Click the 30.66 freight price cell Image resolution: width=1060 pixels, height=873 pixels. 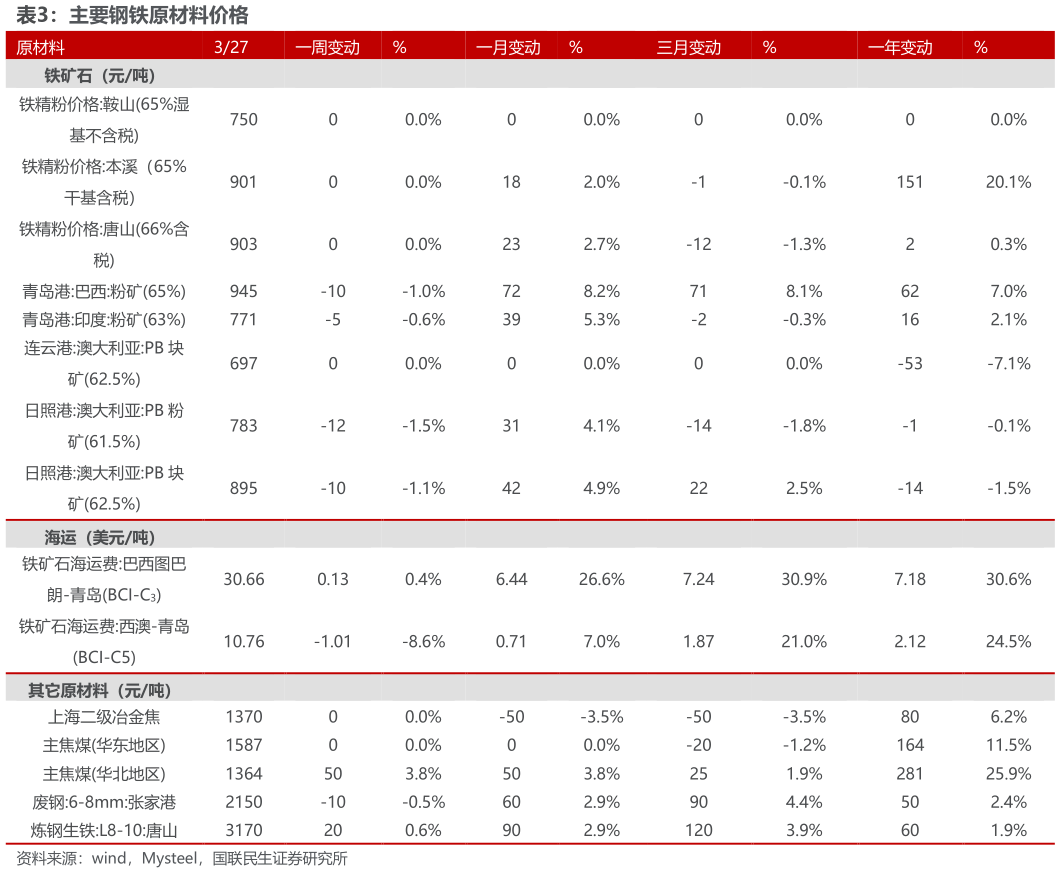tap(244, 579)
